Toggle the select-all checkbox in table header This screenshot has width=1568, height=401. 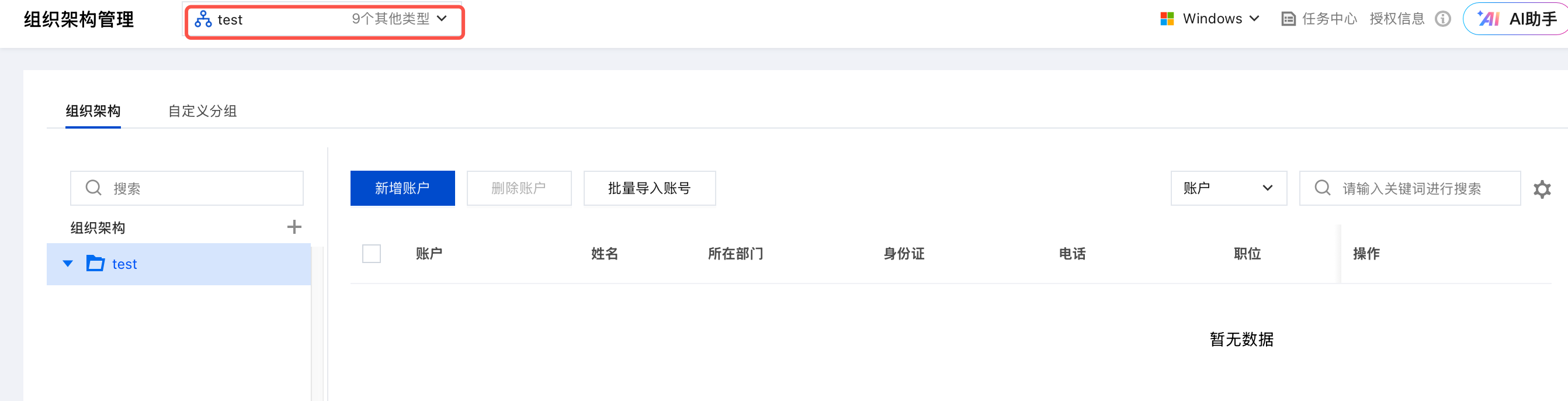coord(372,254)
